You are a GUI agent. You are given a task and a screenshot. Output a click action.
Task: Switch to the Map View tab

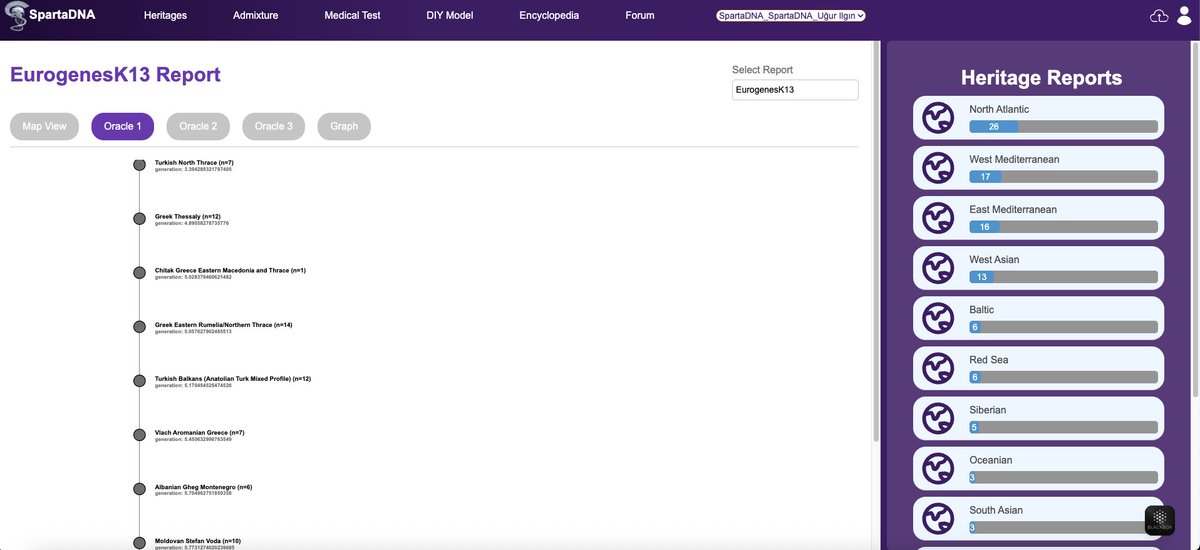[x=44, y=126]
